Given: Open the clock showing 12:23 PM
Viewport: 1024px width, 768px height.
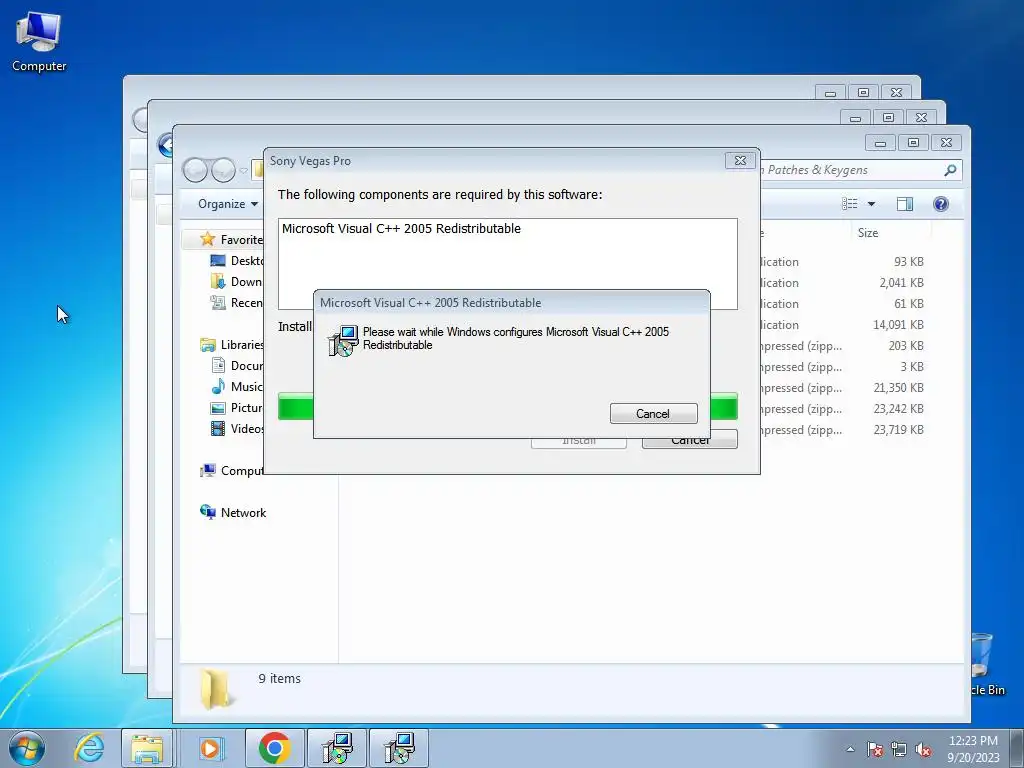Looking at the screenshot, I should point(973,748).
